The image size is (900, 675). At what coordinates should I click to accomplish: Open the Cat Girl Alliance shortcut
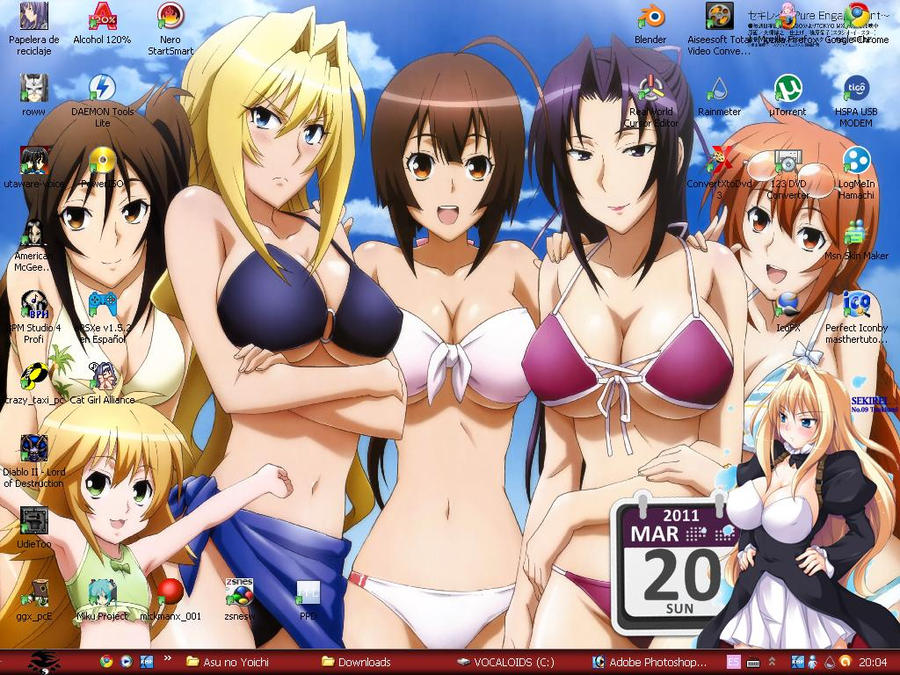click(x=102, y=385)
